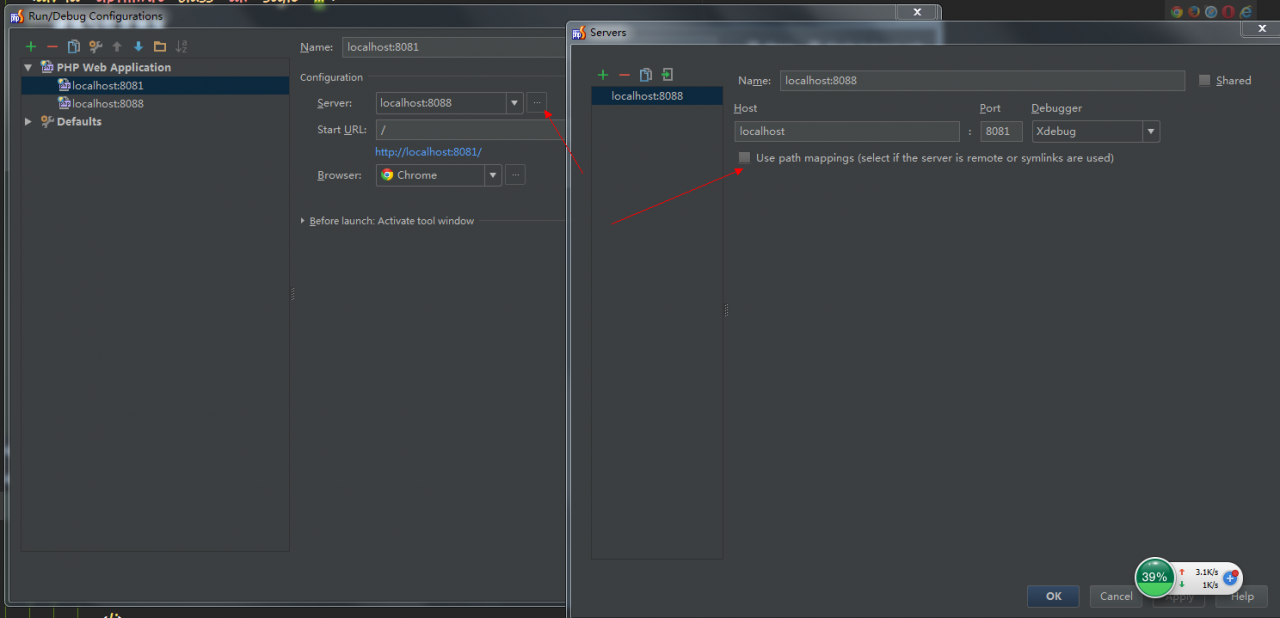Remove configuration with red minus, Run/Debug window
Screen dimensions: 1280x618
tap(52, 46)
